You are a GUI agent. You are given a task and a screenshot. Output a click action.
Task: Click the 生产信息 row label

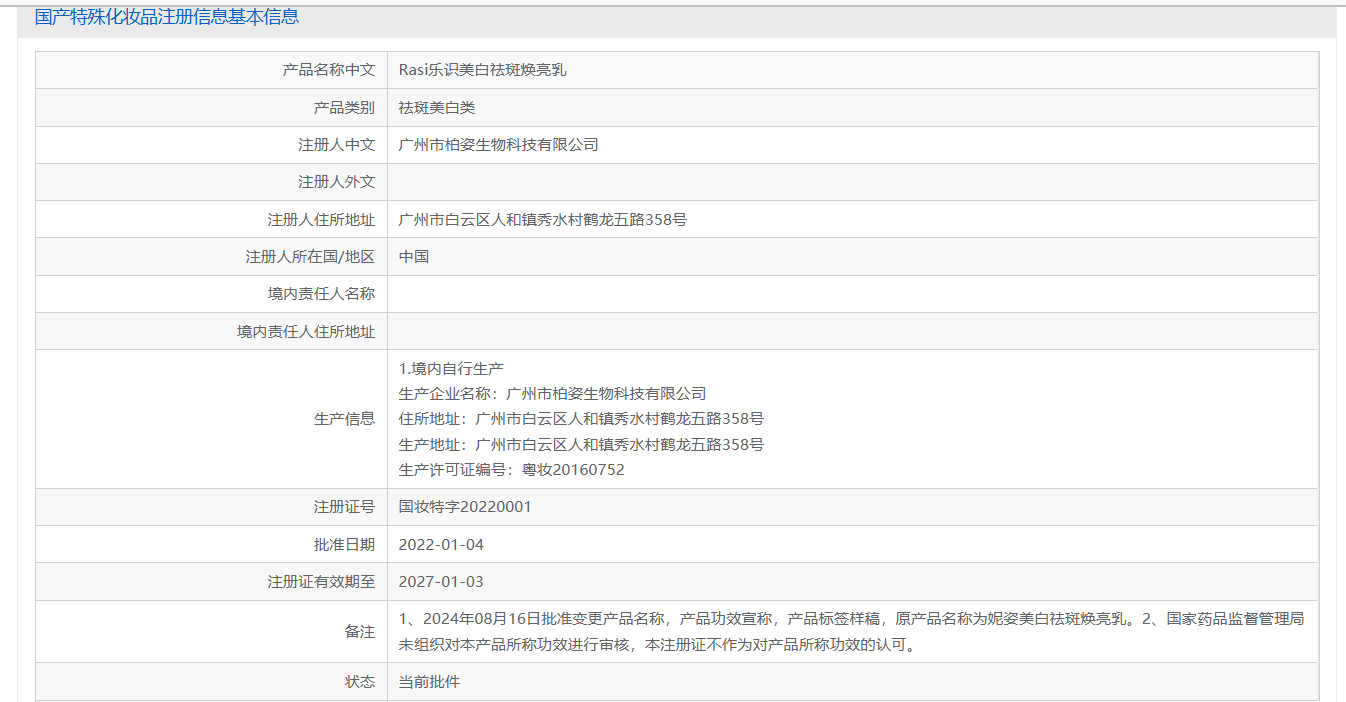344,419
